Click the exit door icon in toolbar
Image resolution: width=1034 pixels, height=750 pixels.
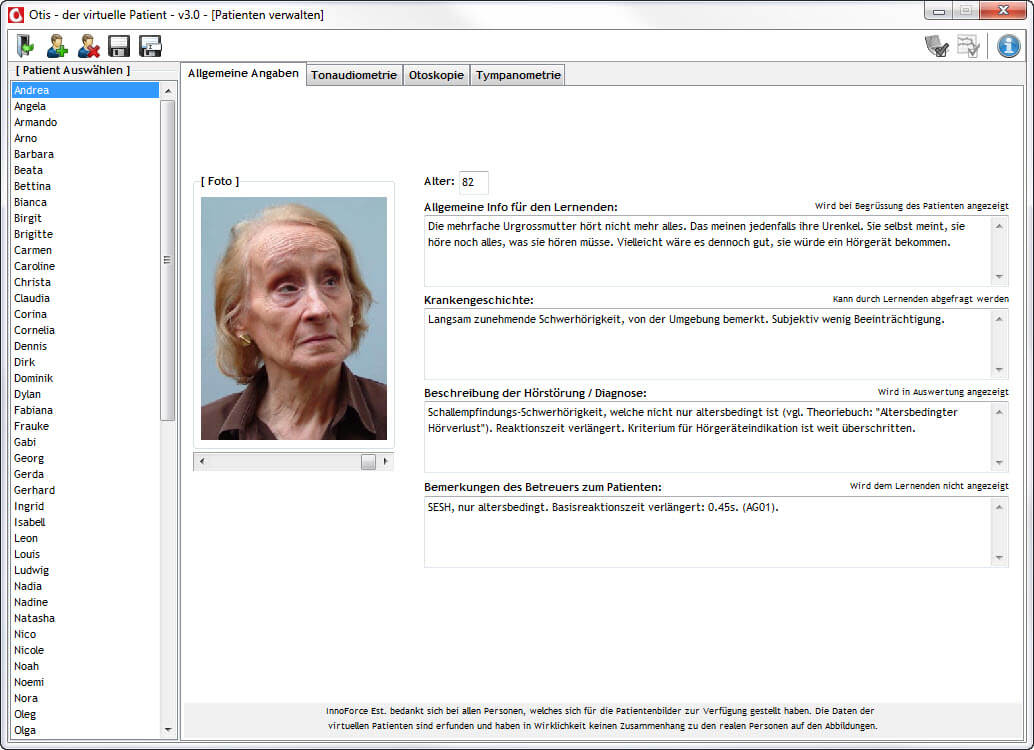[x=26, y=45]
